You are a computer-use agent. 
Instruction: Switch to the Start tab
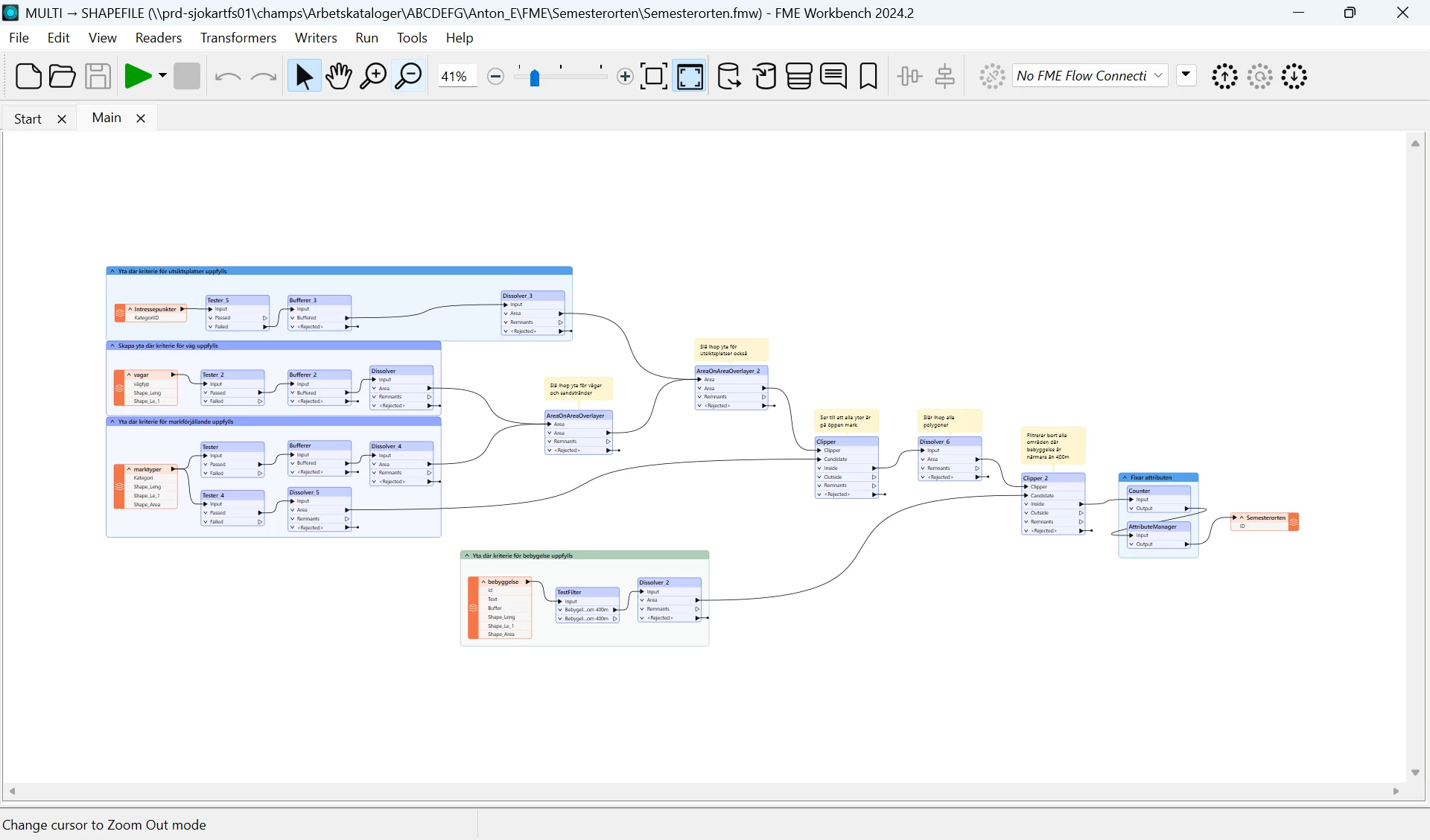pyautogui.click(x=28, y=118)
